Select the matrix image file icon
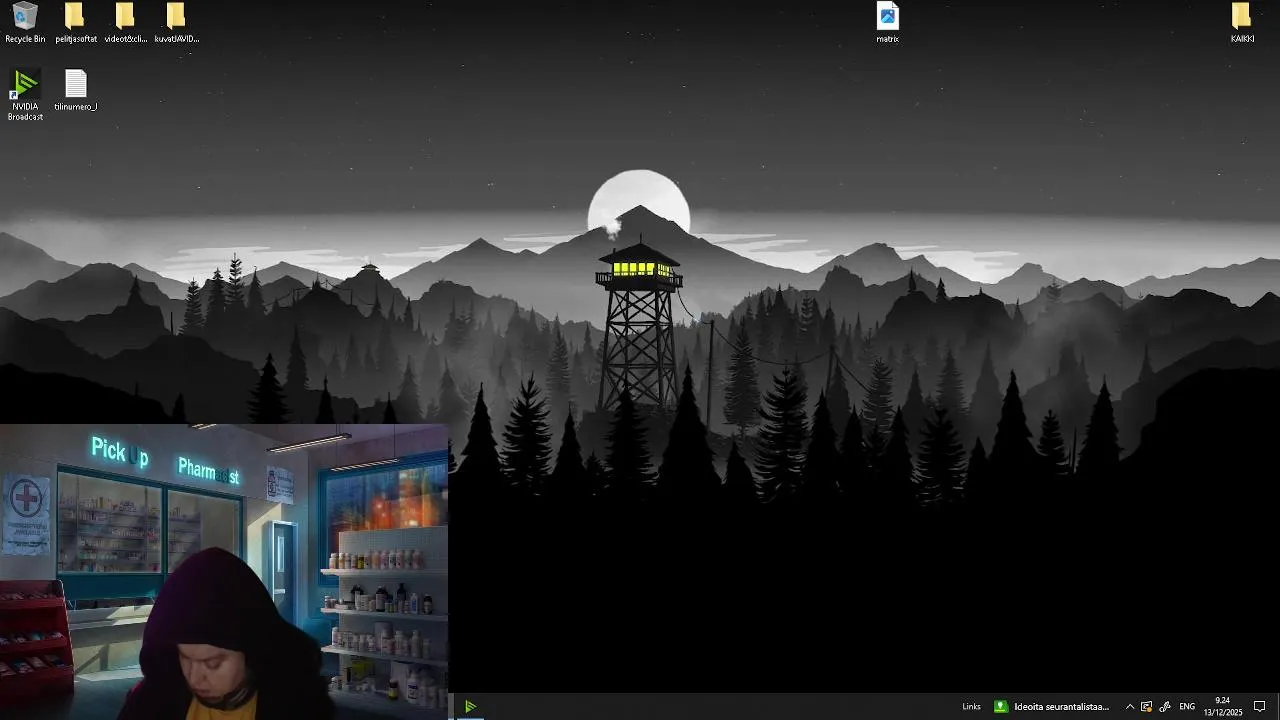The image size is (1280, 720). 888,23
